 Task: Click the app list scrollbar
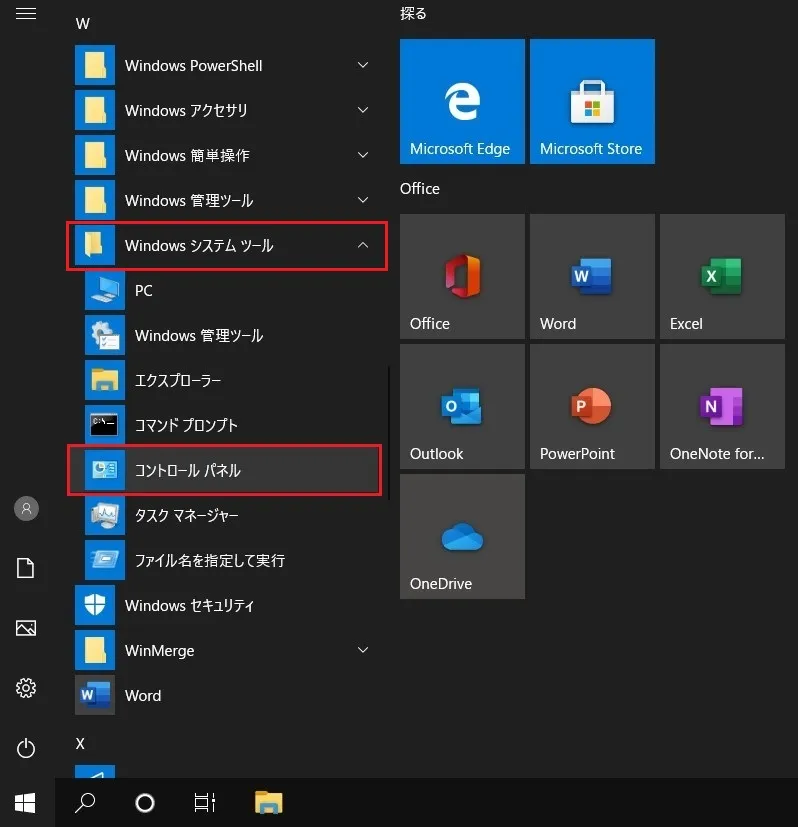(389, 432)
